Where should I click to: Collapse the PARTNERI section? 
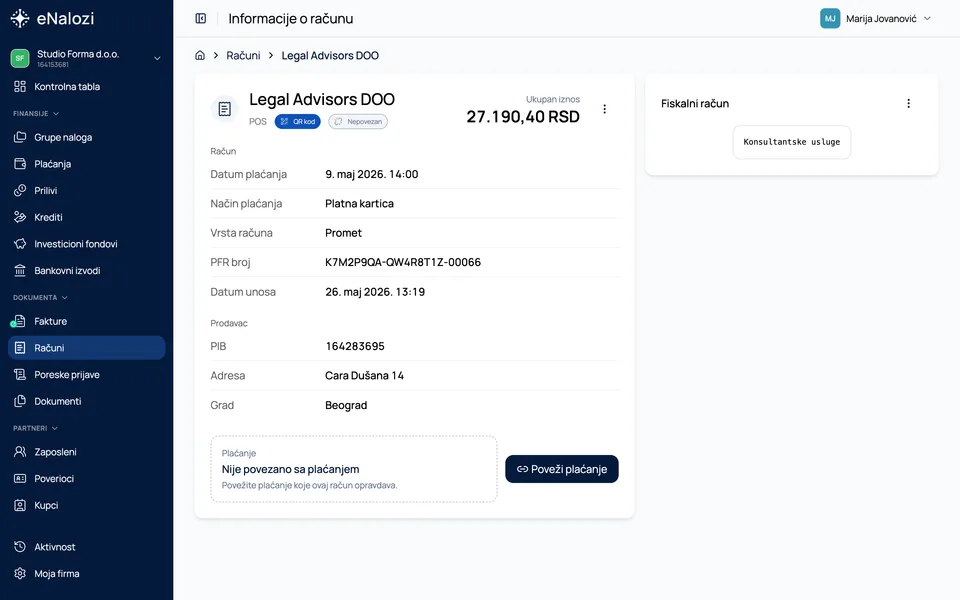36,428
